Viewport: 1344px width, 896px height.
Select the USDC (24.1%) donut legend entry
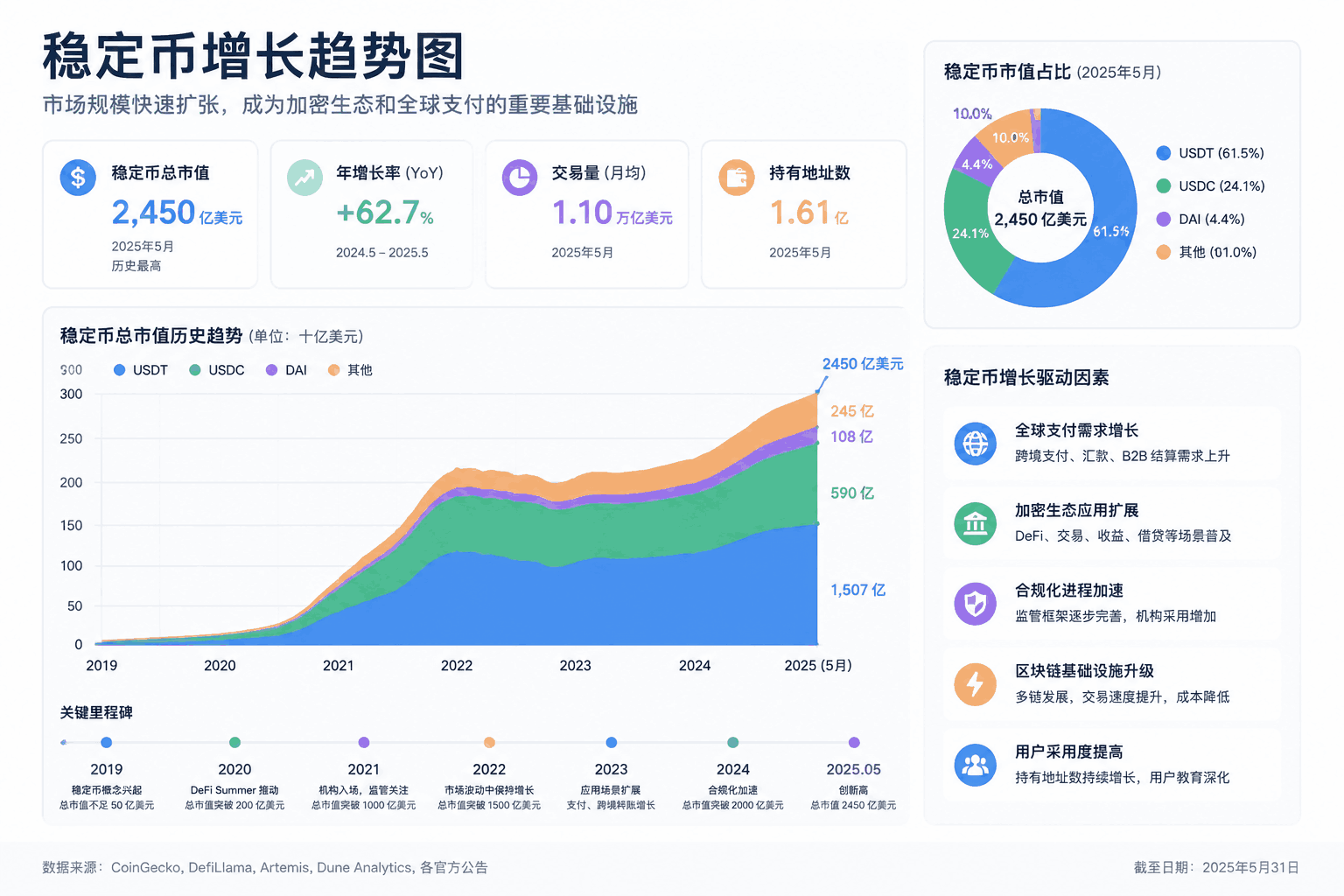coord(1210,186)
